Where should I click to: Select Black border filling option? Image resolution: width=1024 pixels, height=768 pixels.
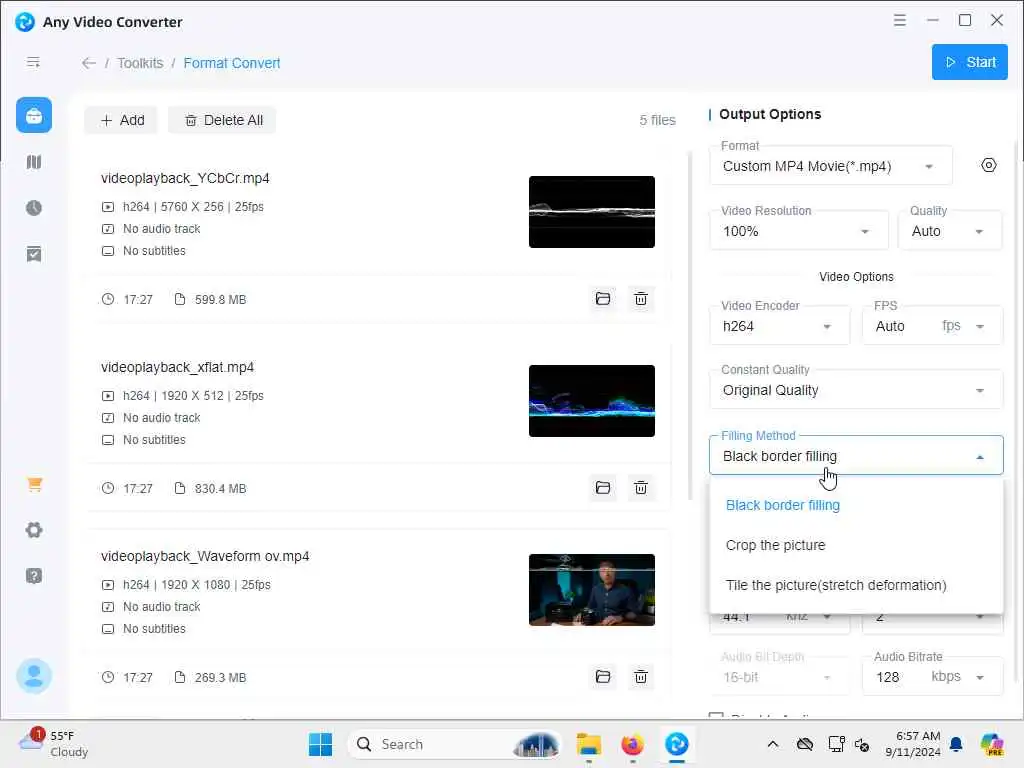coord(856,505)
